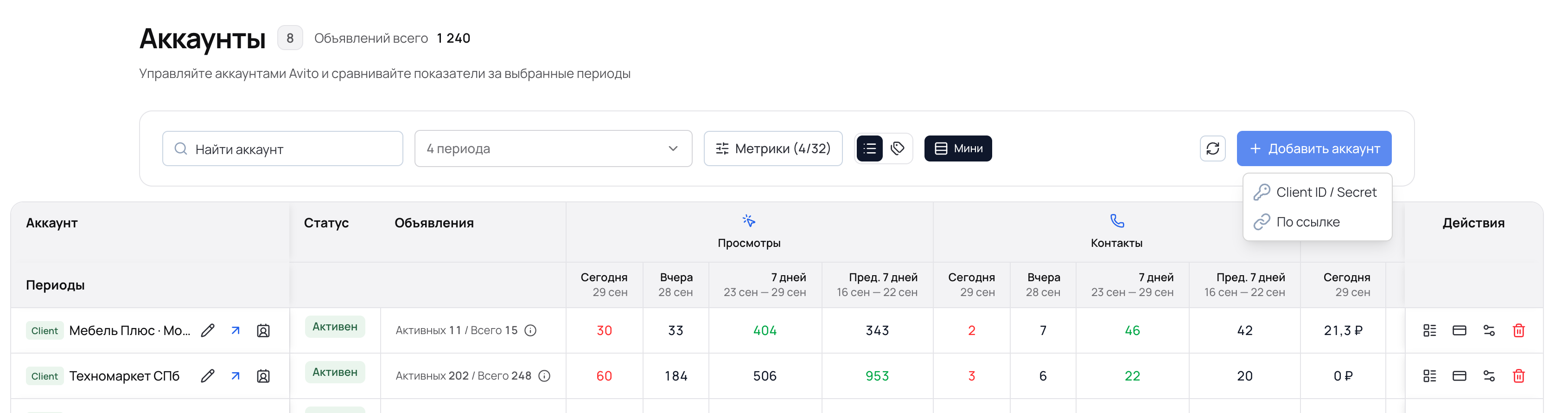
Task: Open listings list action for Мебель Плюс
Action: pos(1429,330)
